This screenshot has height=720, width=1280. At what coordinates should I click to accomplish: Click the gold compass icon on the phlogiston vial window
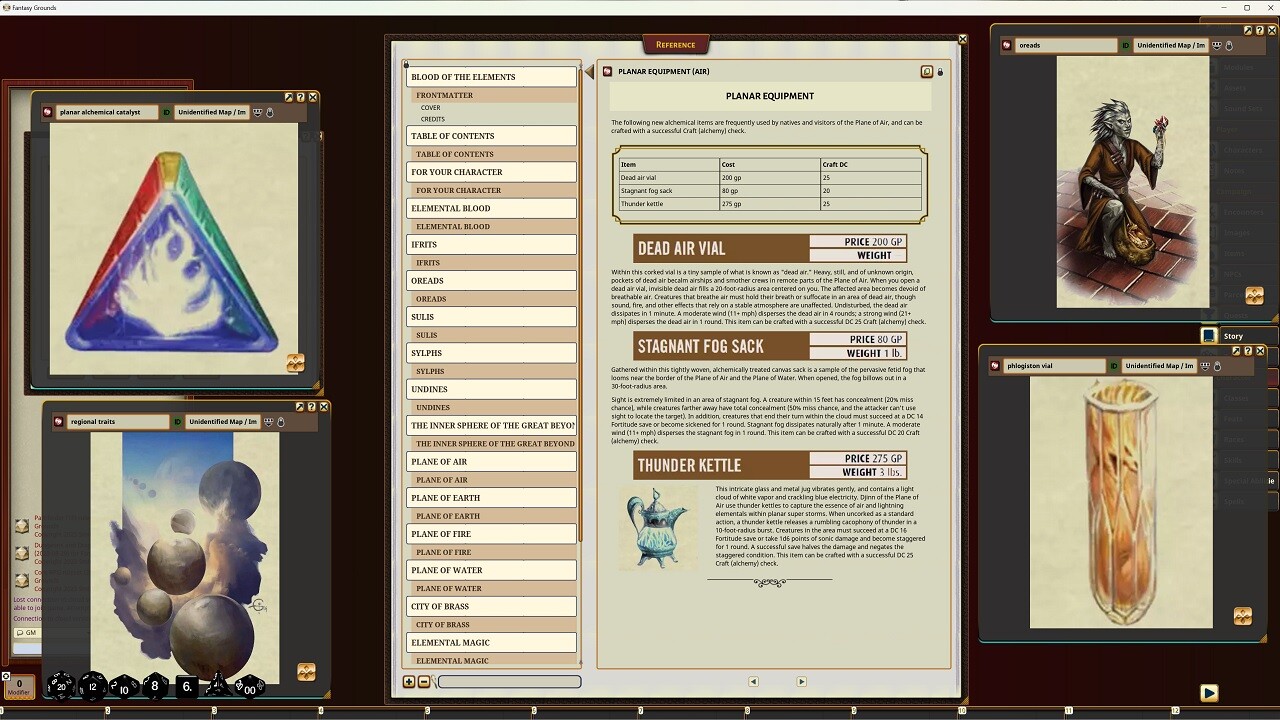(x=1243, y=617)
